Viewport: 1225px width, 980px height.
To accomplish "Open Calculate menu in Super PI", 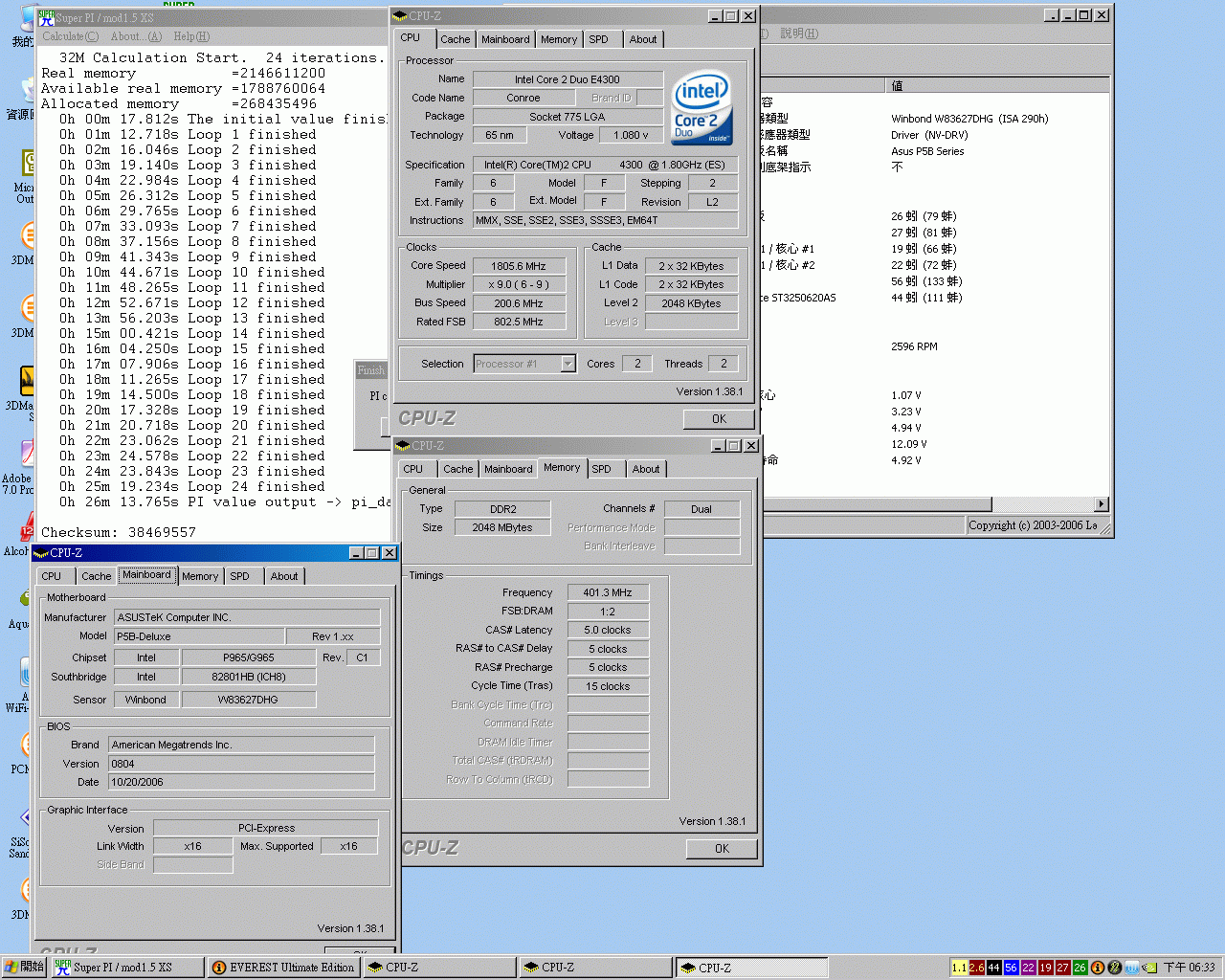I will tap(70, 36).
